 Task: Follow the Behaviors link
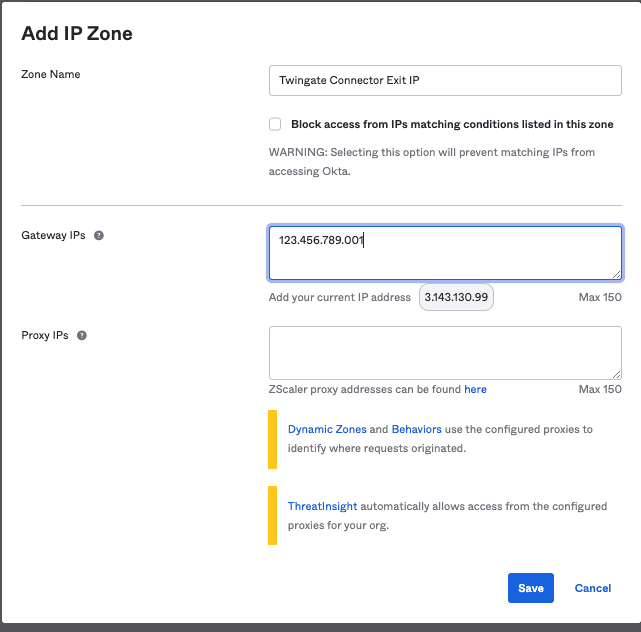(416, 429)
